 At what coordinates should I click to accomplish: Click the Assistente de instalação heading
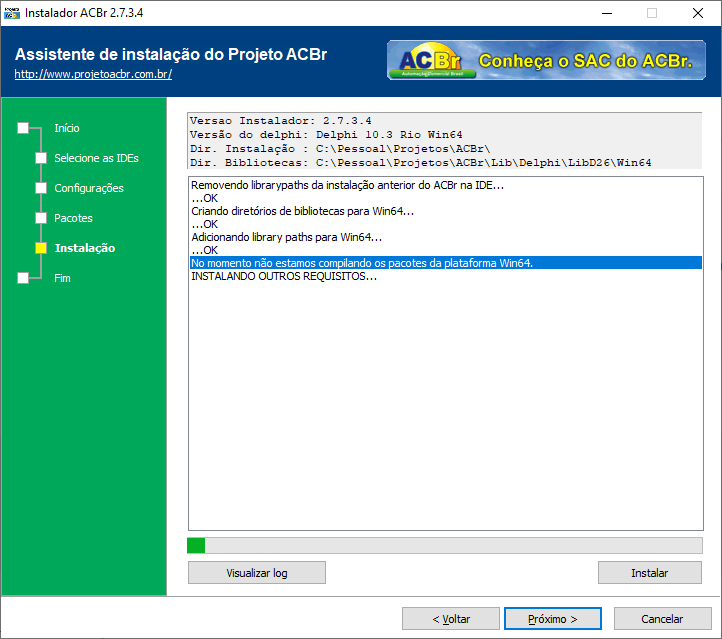click(x=171, y=54)
